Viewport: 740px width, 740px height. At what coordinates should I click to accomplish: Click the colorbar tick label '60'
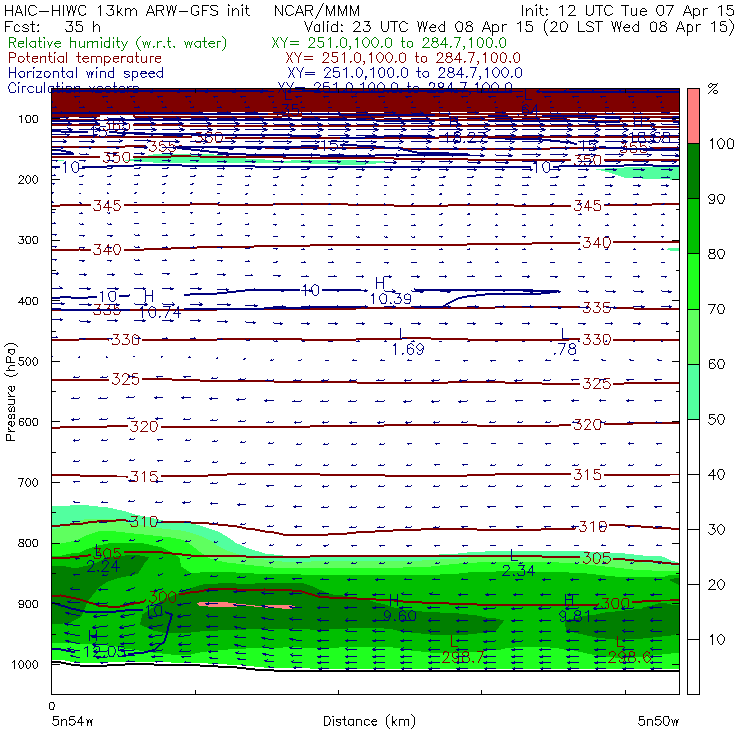pyautogui.click(x=716, y=364)
